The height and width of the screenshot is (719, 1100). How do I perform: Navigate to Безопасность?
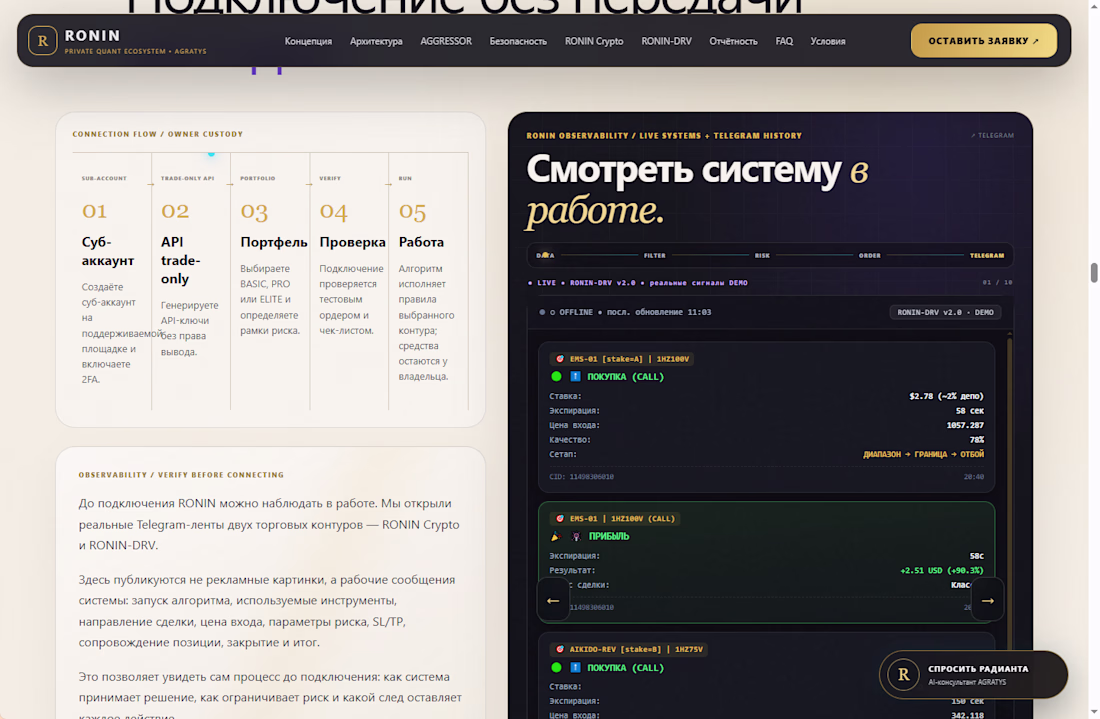click(x=518, y=41)
